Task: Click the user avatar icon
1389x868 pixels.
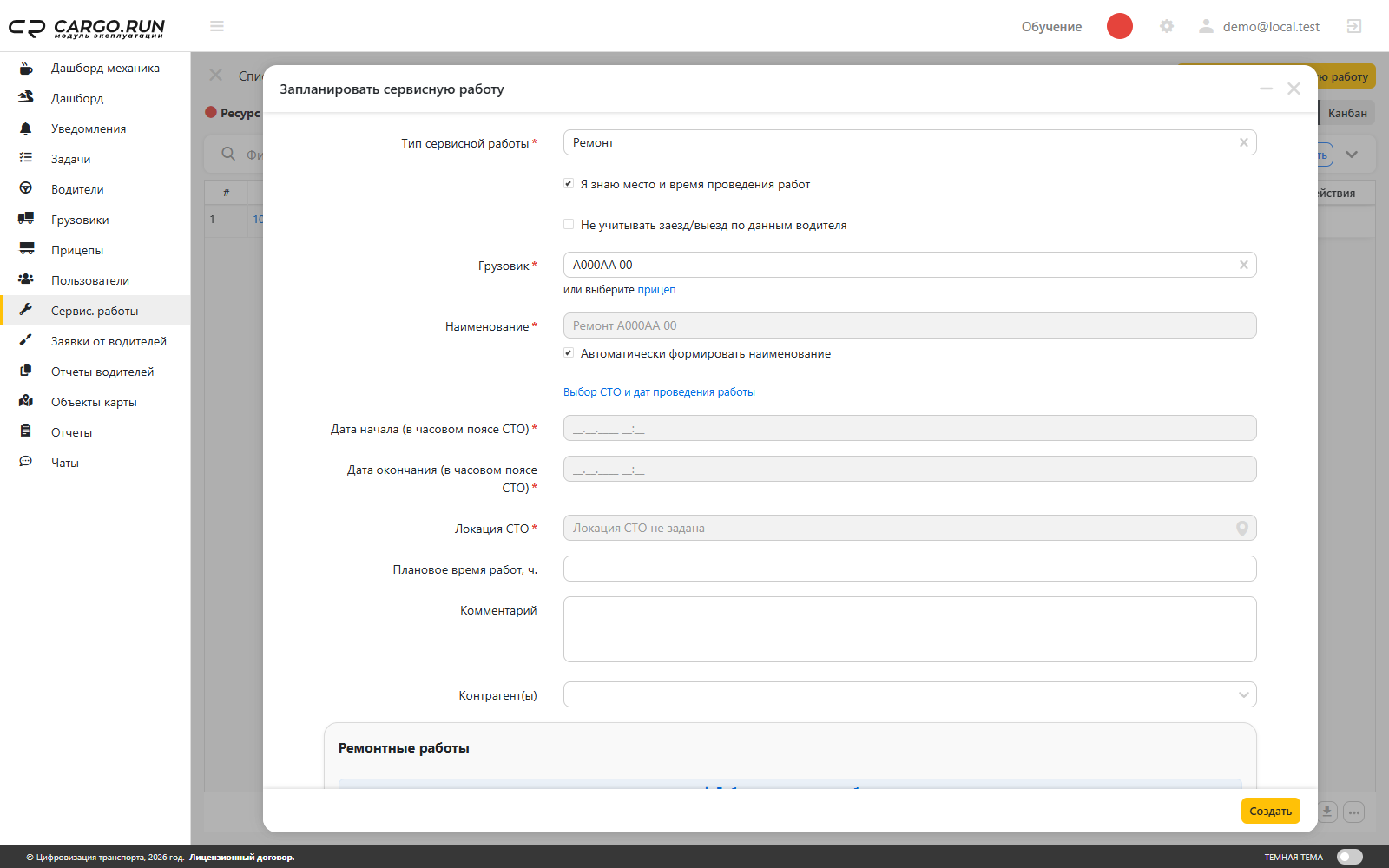Action: [1206, 26]
